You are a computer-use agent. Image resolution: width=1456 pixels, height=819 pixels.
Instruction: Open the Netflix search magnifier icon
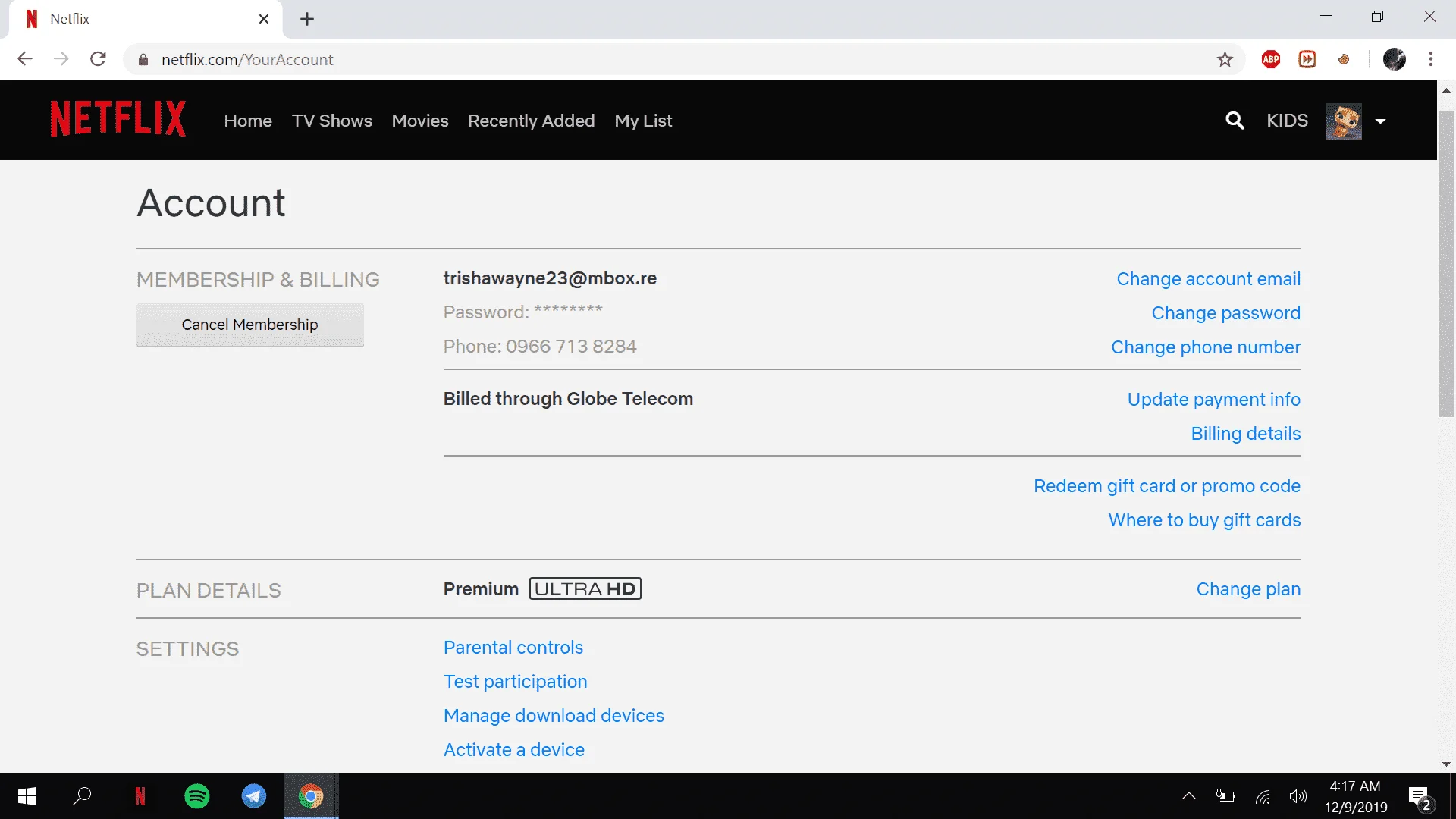(x=1235, y=121)
